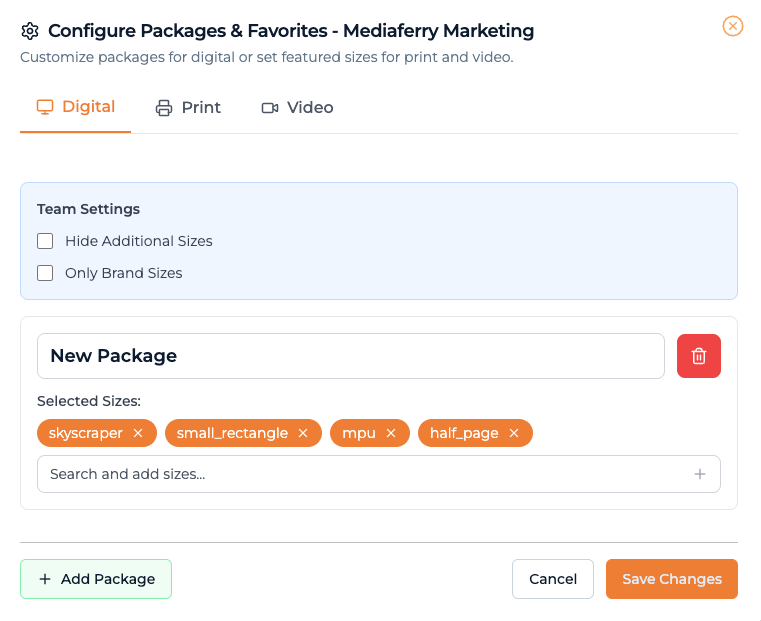Remove the half_page size tag

pos(514,433)
